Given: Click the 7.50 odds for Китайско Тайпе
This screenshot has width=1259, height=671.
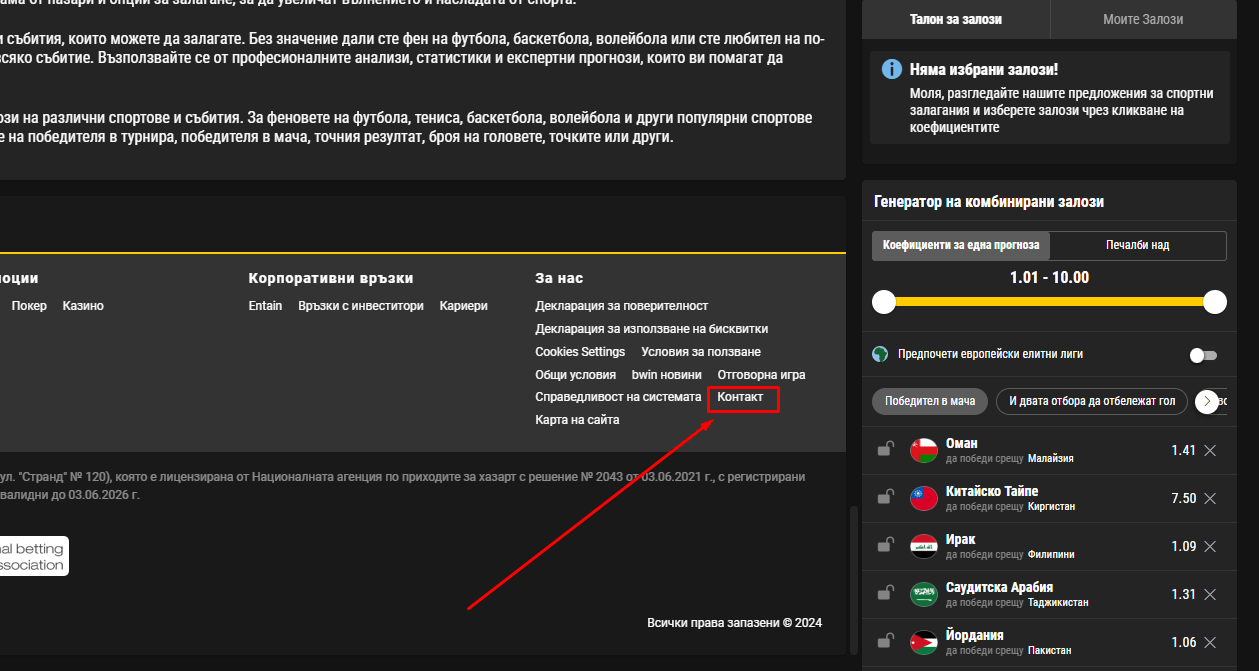Looking at the screenshot, I should 1184,499.
